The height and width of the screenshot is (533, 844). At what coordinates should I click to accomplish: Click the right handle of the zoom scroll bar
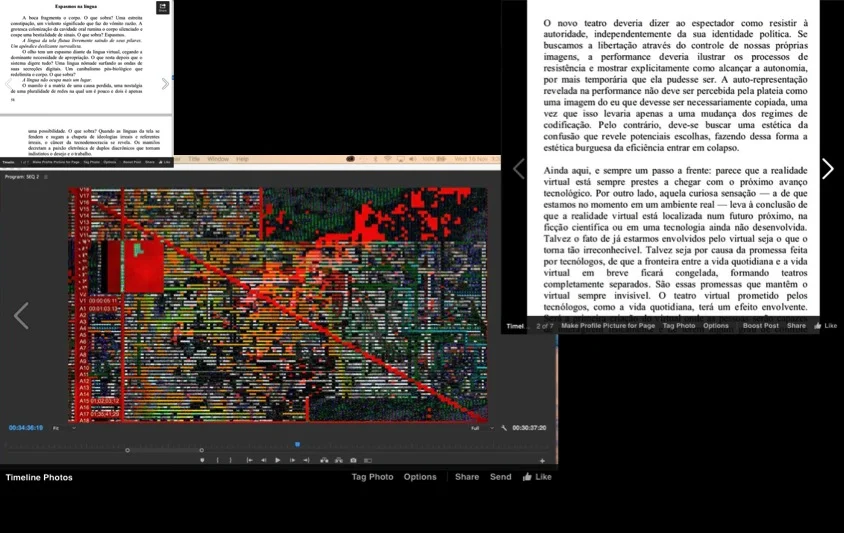coord(201,450)
